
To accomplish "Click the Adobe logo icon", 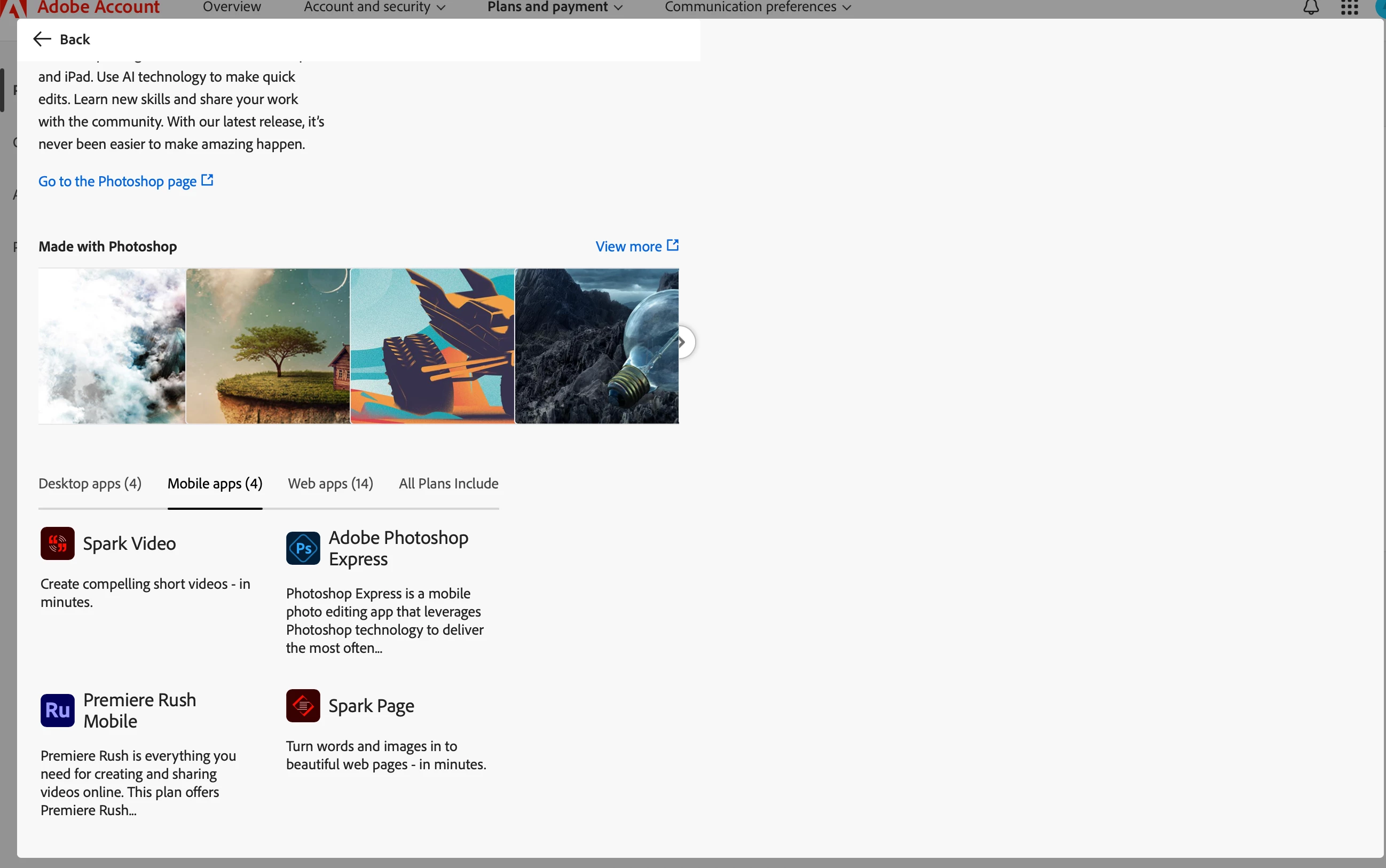I will 14,7.
